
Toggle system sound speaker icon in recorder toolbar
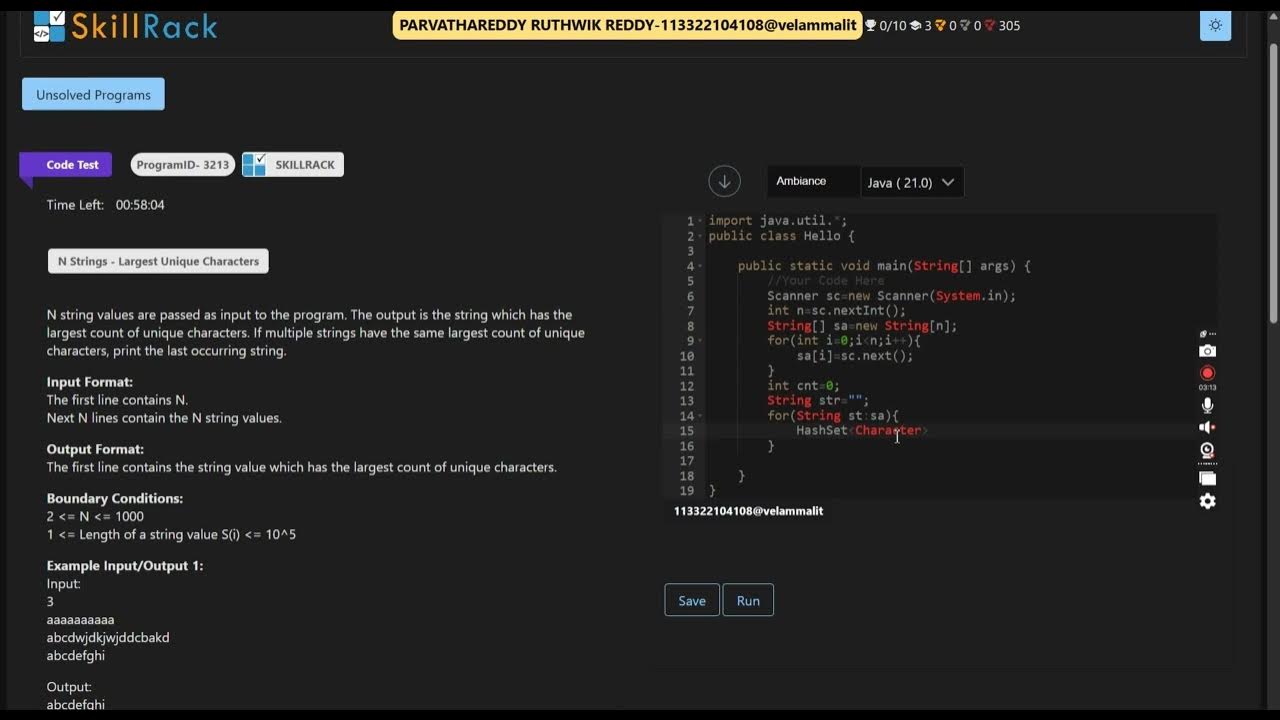click(1207, 427)
